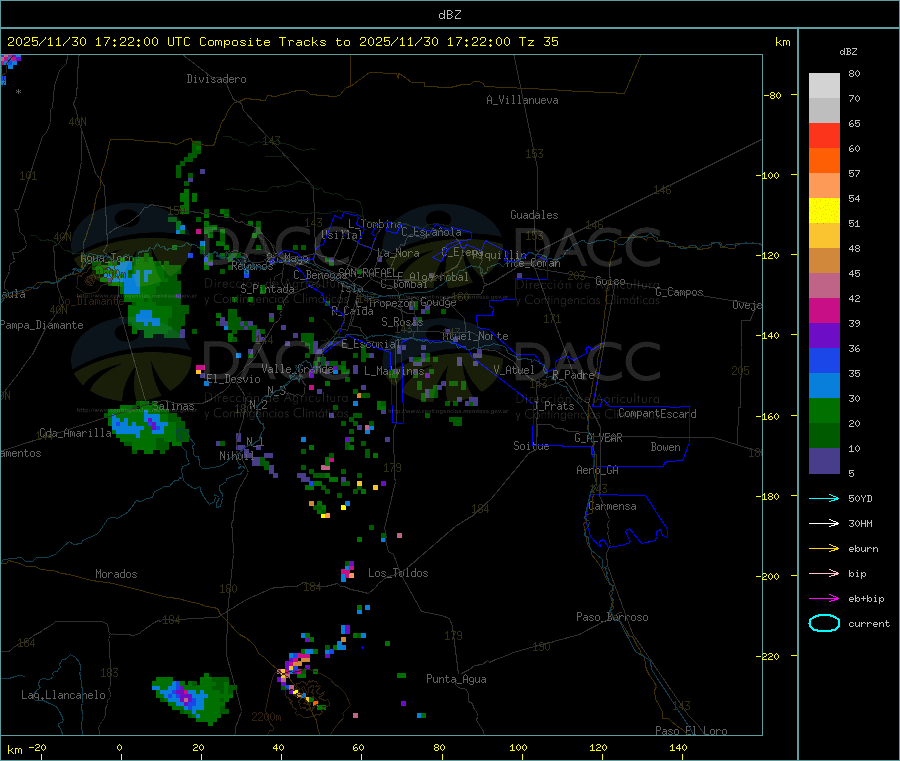Image resolution: width=900 pixels, height=761 pixels.
Task: Click the cyan current ellipse legend icon
Action: pos(824,623)
